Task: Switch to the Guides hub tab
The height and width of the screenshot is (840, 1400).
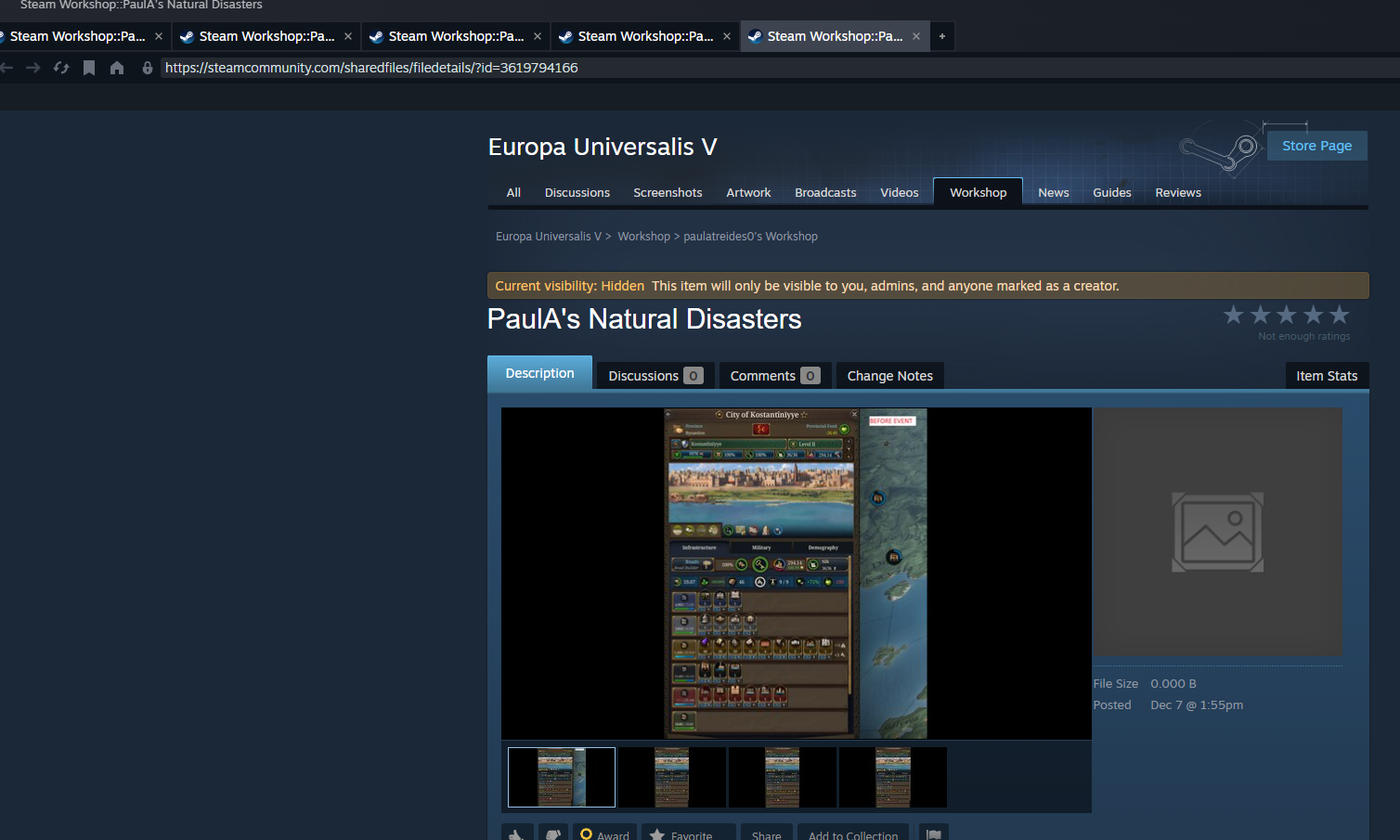Action: coord(1112,193)
